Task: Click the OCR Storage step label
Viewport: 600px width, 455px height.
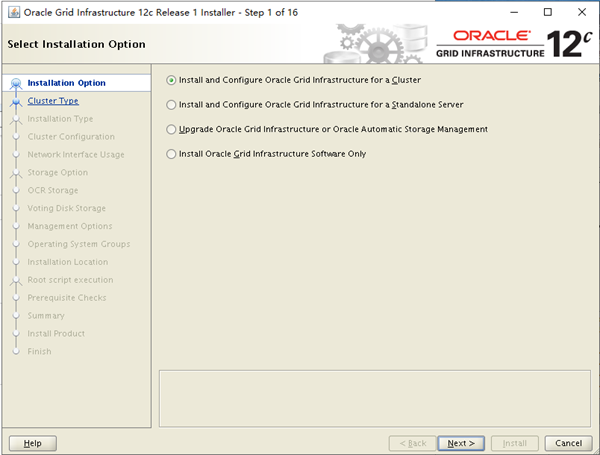Action: tap(53, 191)
